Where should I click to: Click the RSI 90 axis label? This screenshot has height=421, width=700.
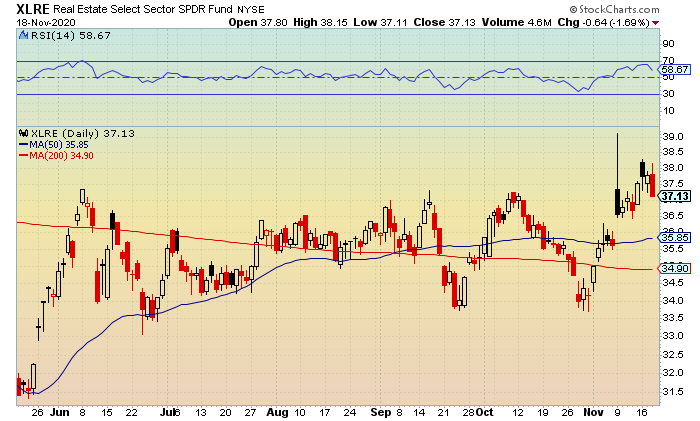pos(668,44)
